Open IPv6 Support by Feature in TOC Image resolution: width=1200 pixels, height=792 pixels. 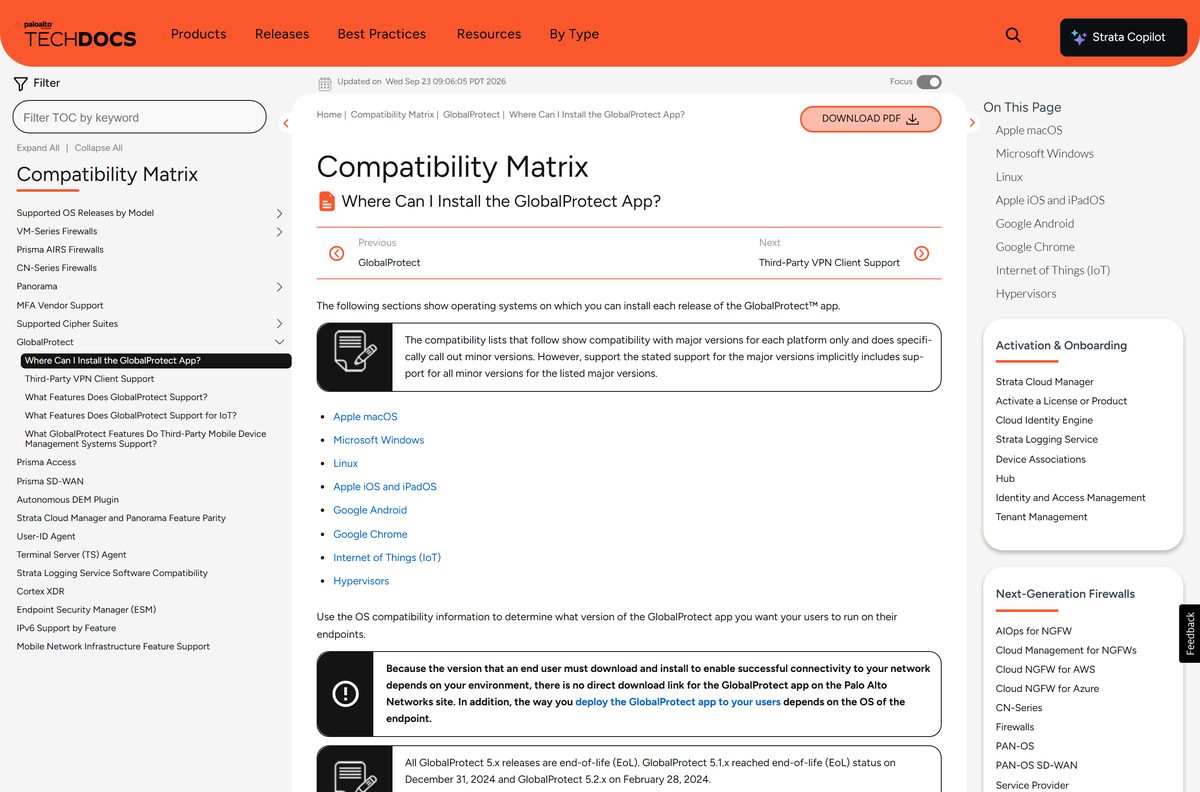pyautogui.click(x=66, y=628)
